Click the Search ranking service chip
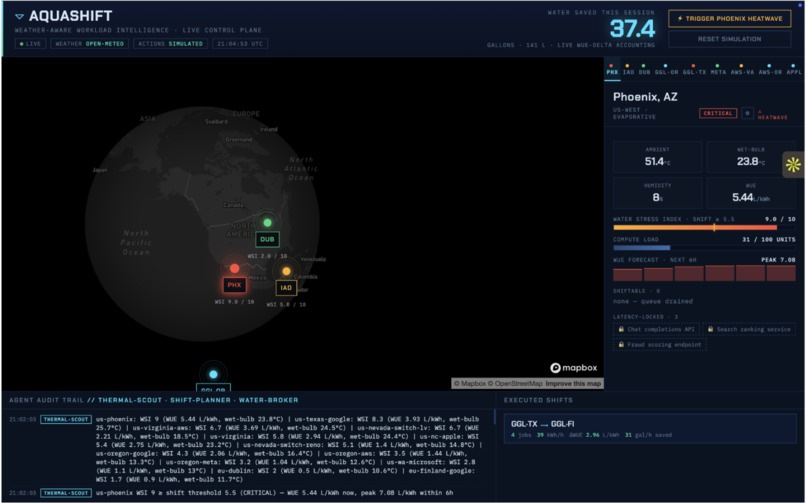Screen dimensions: 806x503 pos(749,329)
